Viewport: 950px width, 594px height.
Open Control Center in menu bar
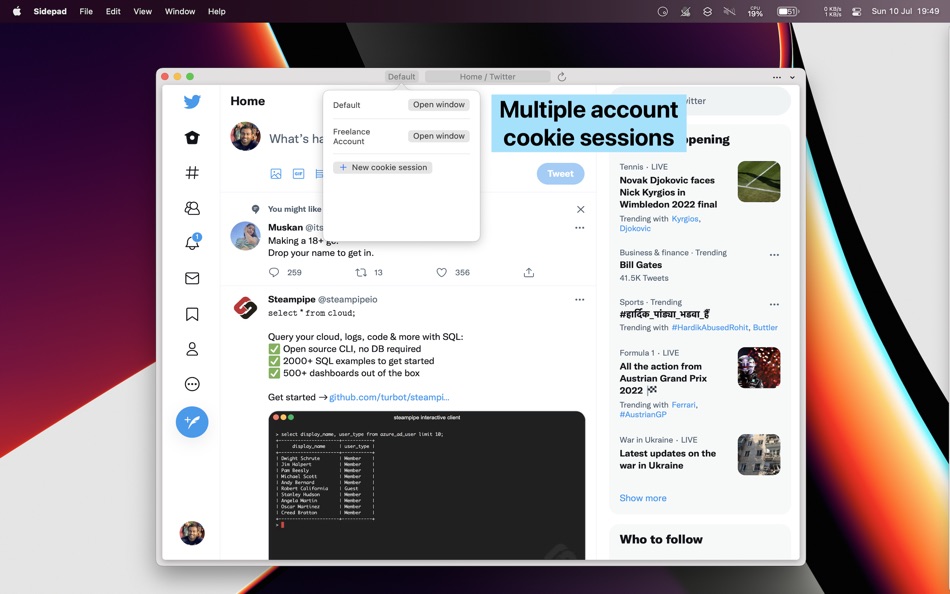856,12
